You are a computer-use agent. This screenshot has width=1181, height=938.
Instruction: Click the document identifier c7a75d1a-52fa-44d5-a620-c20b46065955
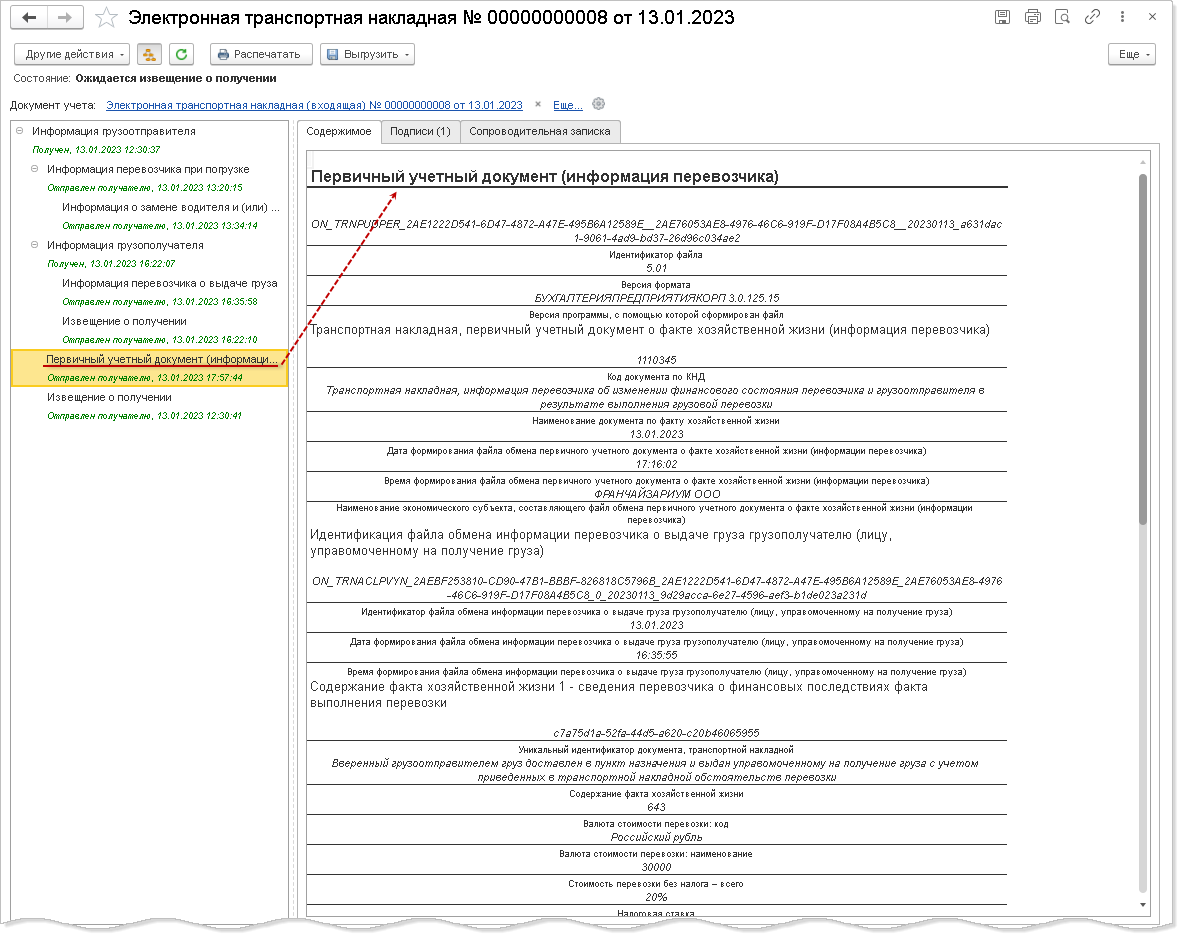[657, 733]
